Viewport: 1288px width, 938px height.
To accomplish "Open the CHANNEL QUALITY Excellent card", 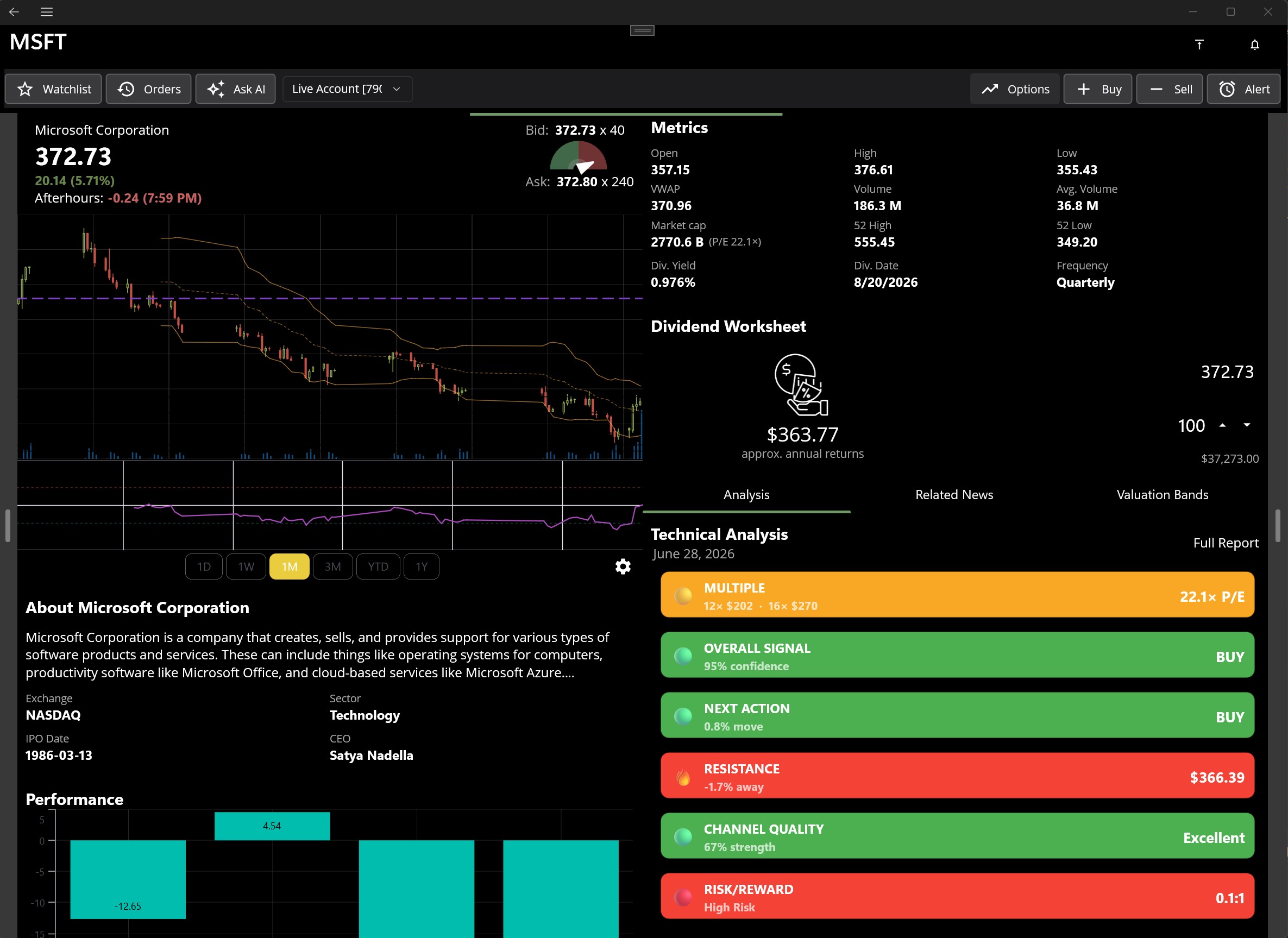I will coord(958,836).
